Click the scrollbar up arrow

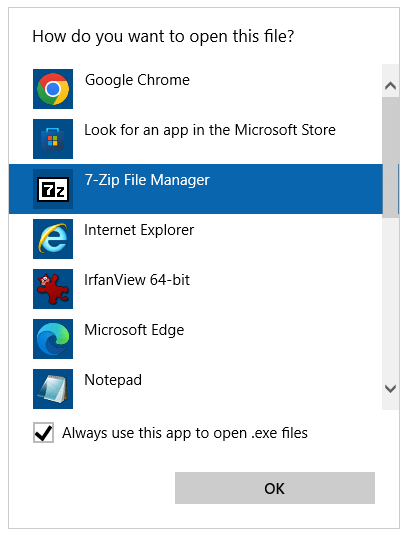pos(390,85)
